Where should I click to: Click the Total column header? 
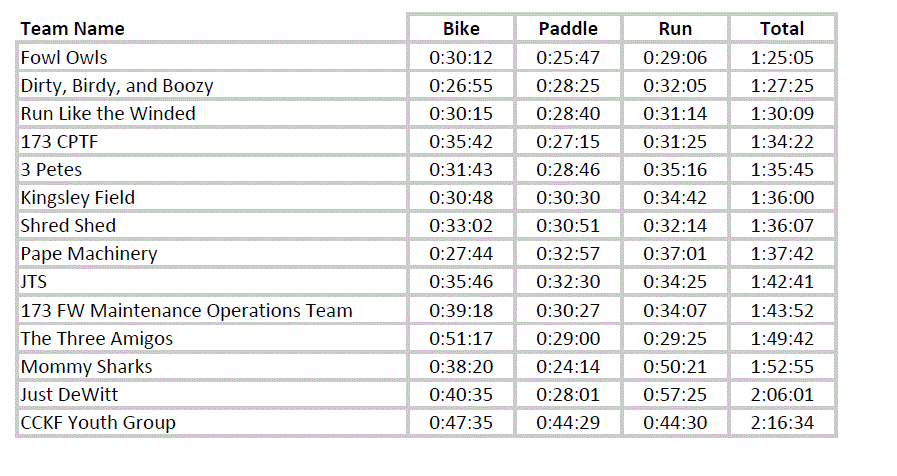click(x=782, y=28)
